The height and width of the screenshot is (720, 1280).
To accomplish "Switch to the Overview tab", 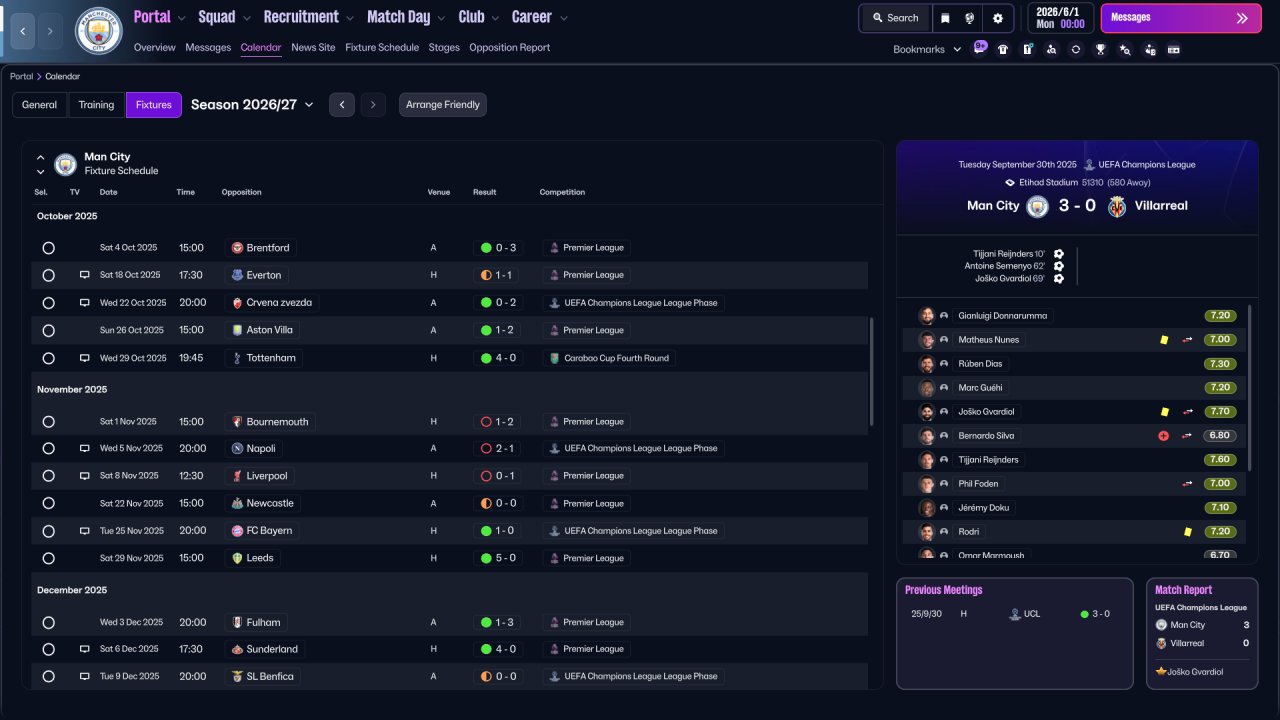I will (x=154, y=47).
